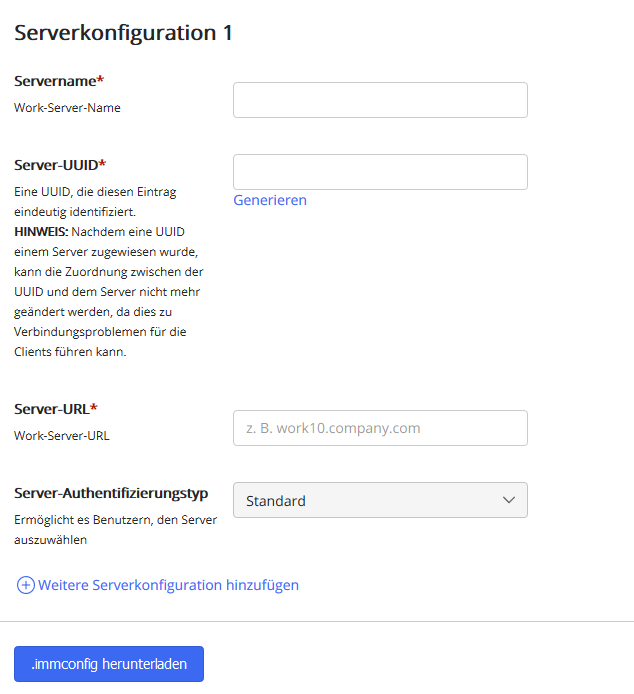Click the Weitere Serverkonfiguration hinzufügen link text
This screenshot has height=694, width=634.
coord(168,585)
